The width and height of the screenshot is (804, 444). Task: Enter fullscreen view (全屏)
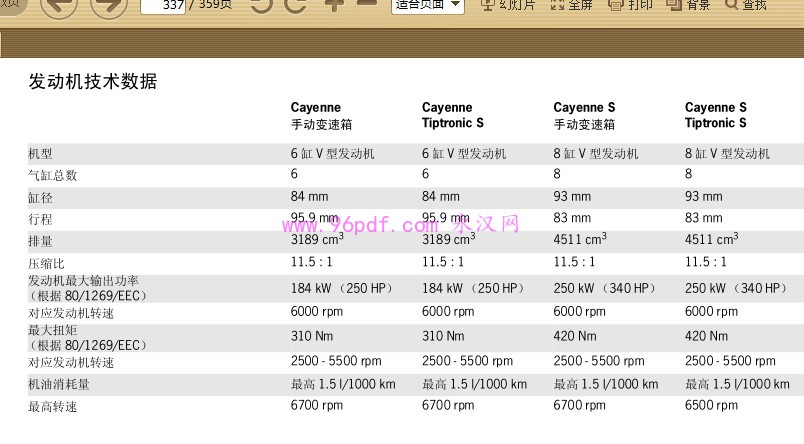click(571, 5)
